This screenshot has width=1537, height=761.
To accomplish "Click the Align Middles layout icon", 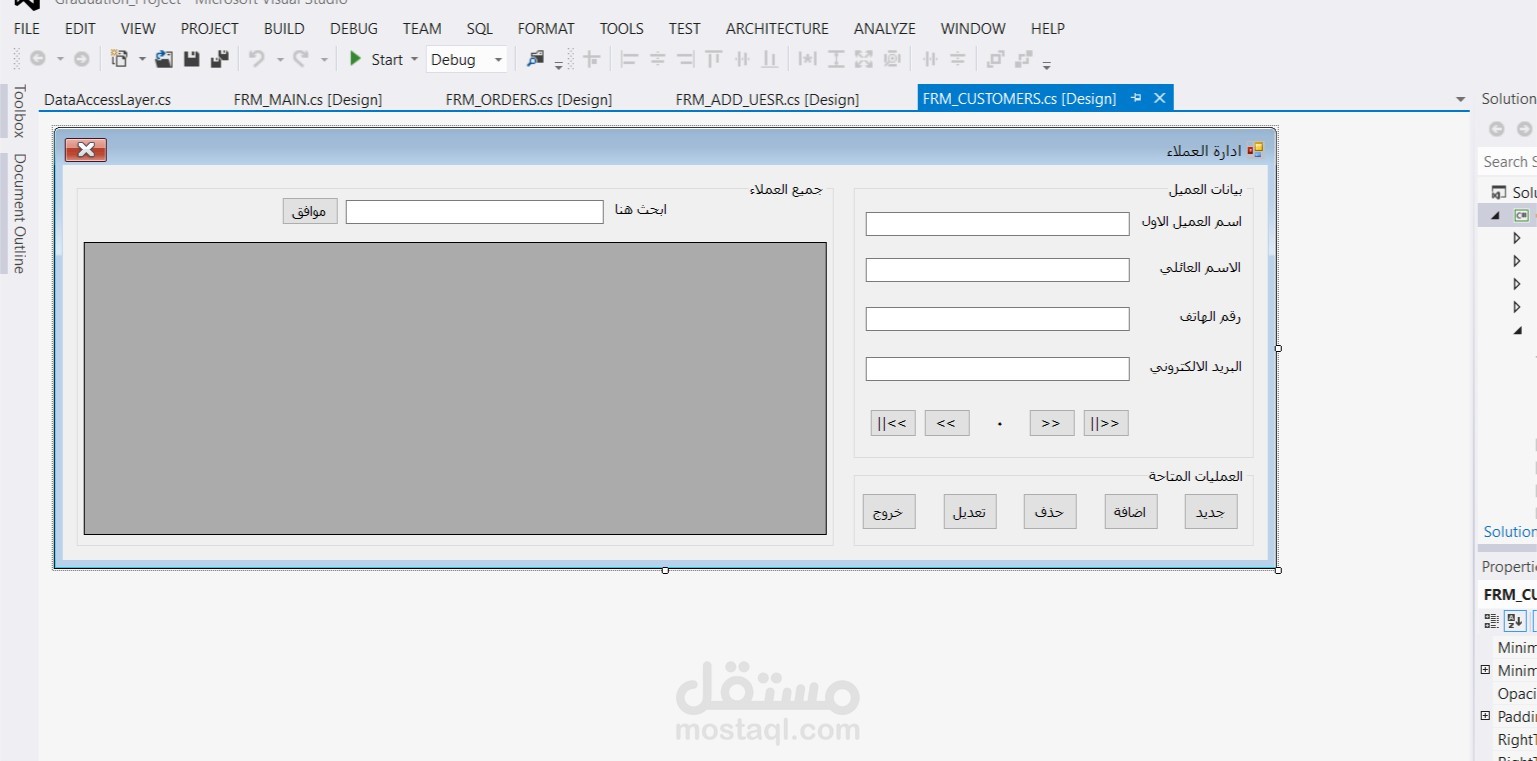I will click(x=741, y=59).
